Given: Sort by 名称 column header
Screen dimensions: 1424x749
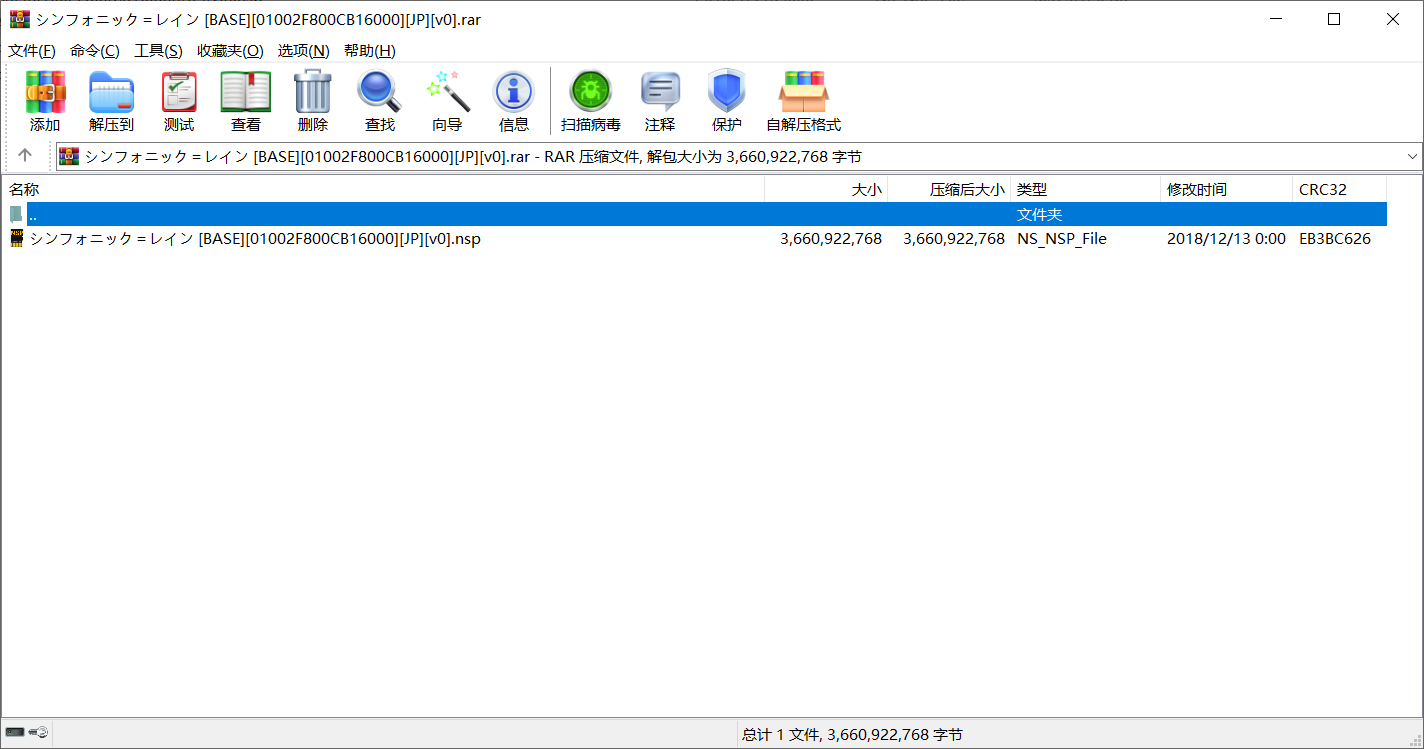Looking at the screenshot, I should [383, 189].
